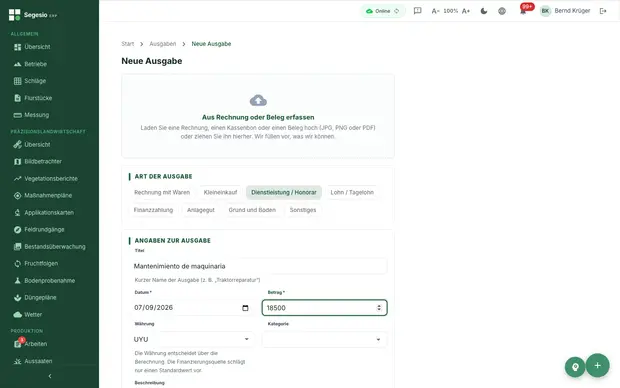Click the invoice upload drop zone text
The width and height of the screenshot is (620, 388).
tap(258, 132)
